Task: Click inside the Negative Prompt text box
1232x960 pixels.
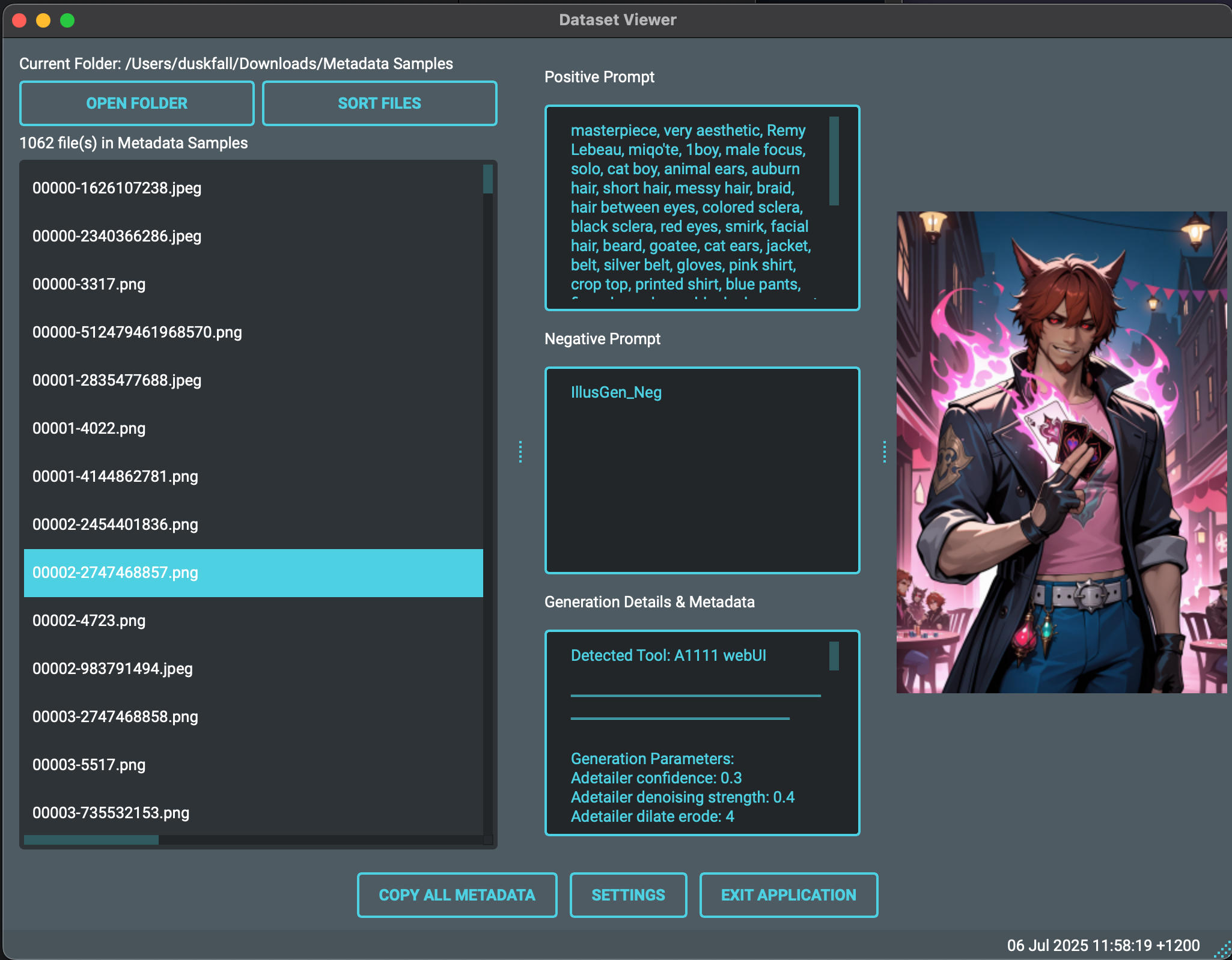Action: [702, 481]
